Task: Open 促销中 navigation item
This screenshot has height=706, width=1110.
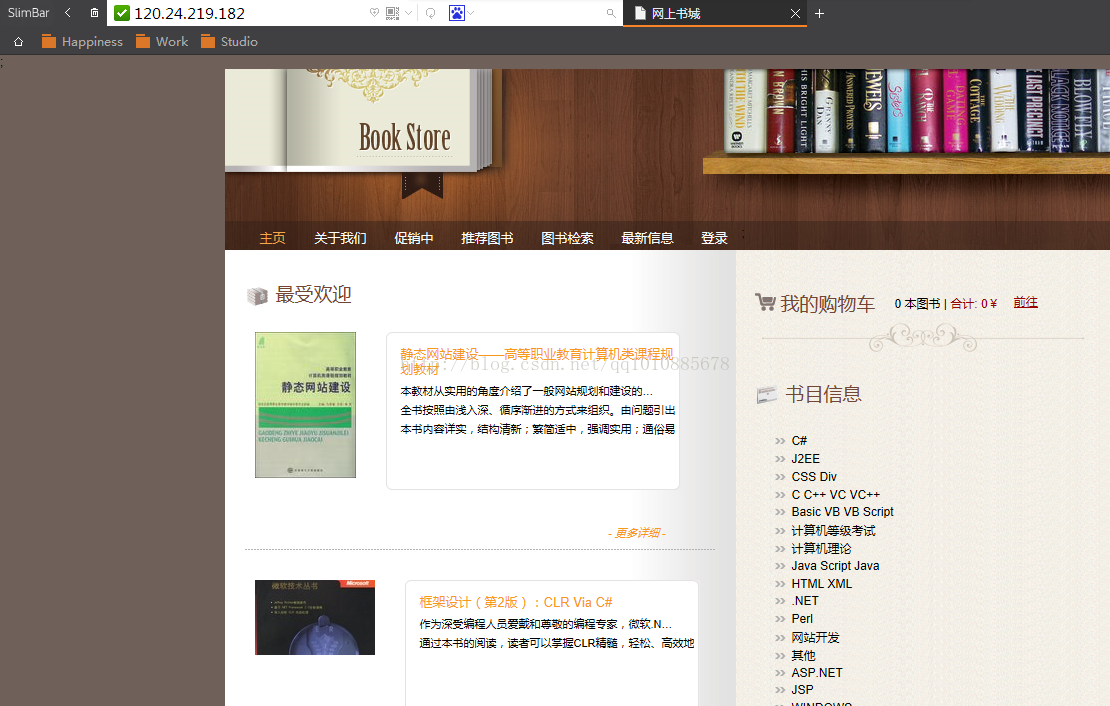Action: pyautogui.click(x=414, y=238)
